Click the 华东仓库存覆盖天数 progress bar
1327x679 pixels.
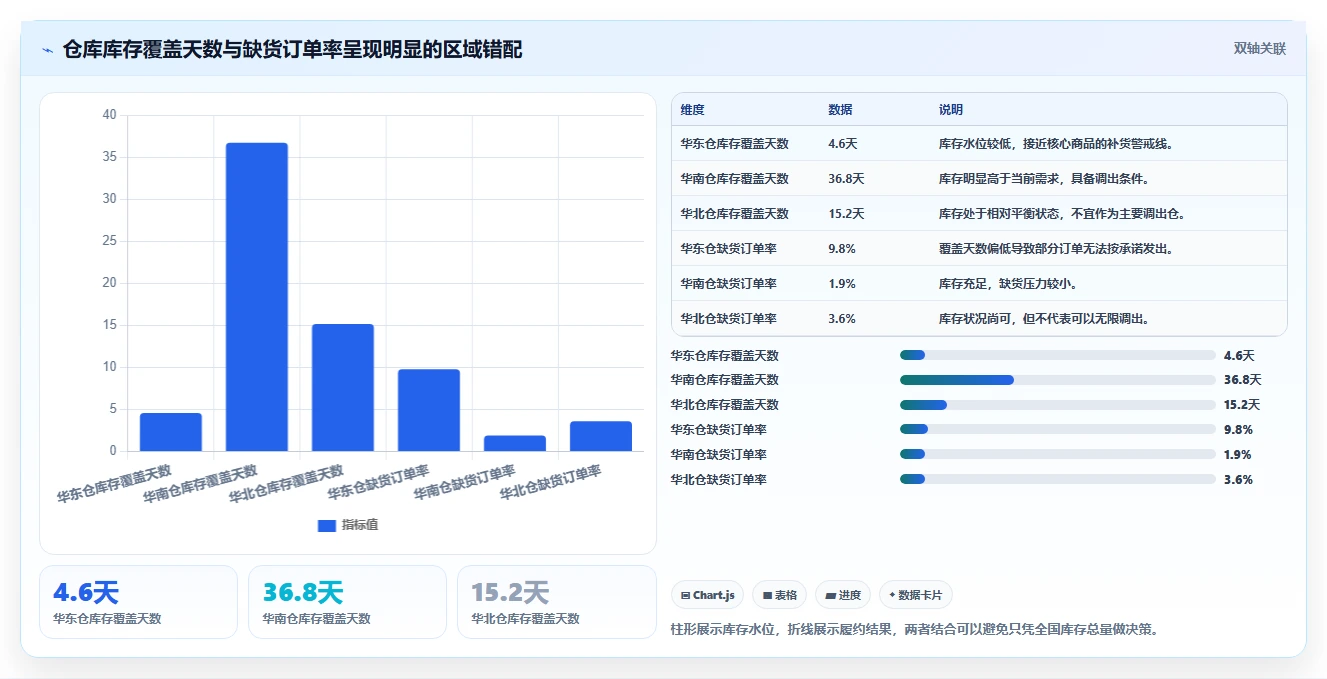1058,355
